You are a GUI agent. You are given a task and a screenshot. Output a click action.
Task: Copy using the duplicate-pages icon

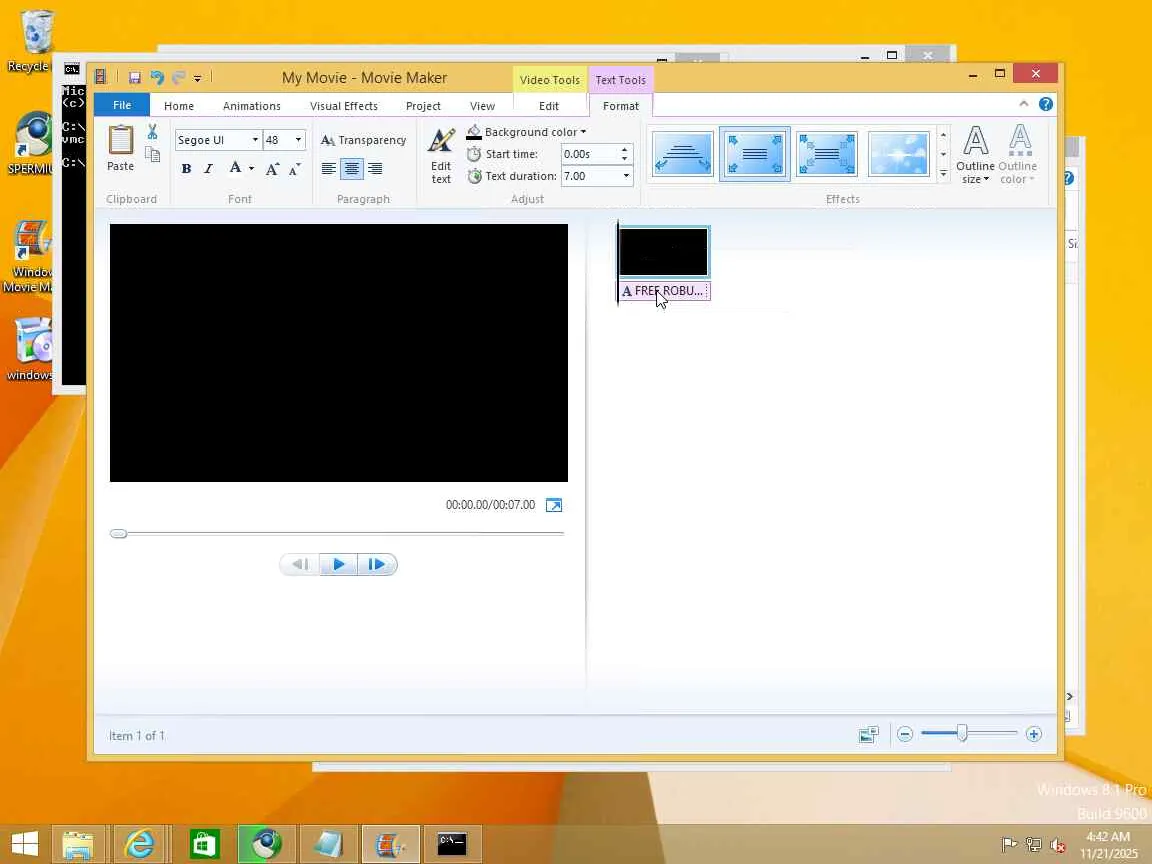click(x=152, y=154)
